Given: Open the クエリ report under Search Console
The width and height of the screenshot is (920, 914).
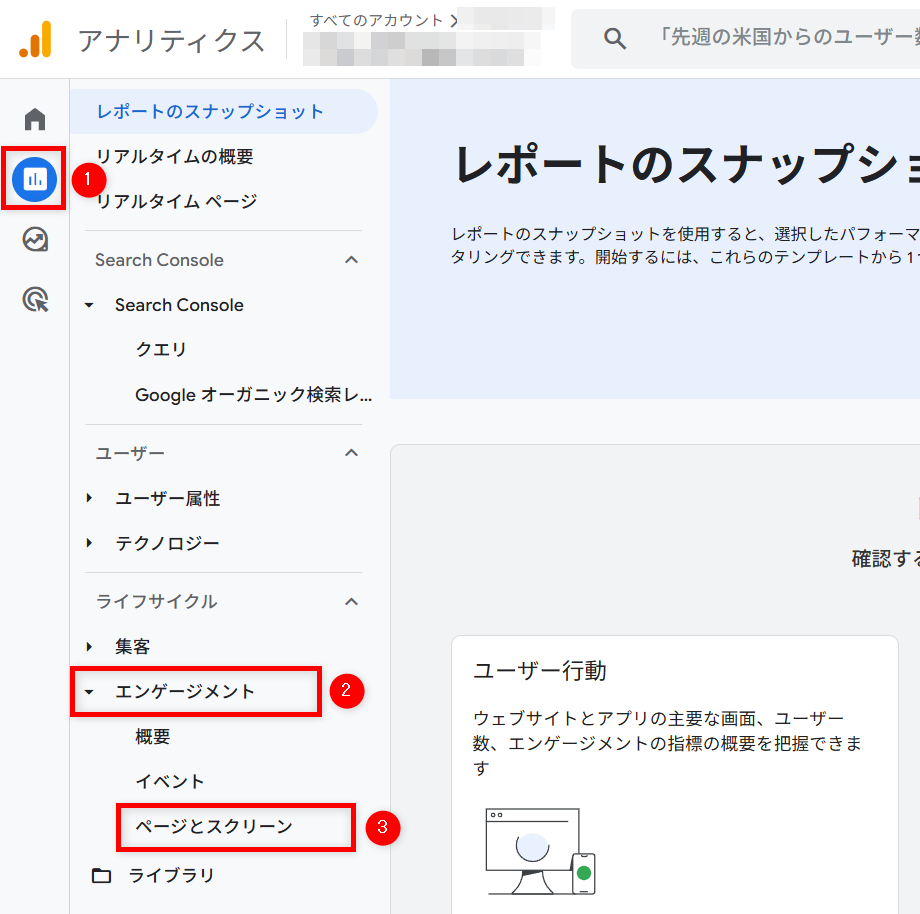Looking at the screenshot, I should click(x=161, y=350).
